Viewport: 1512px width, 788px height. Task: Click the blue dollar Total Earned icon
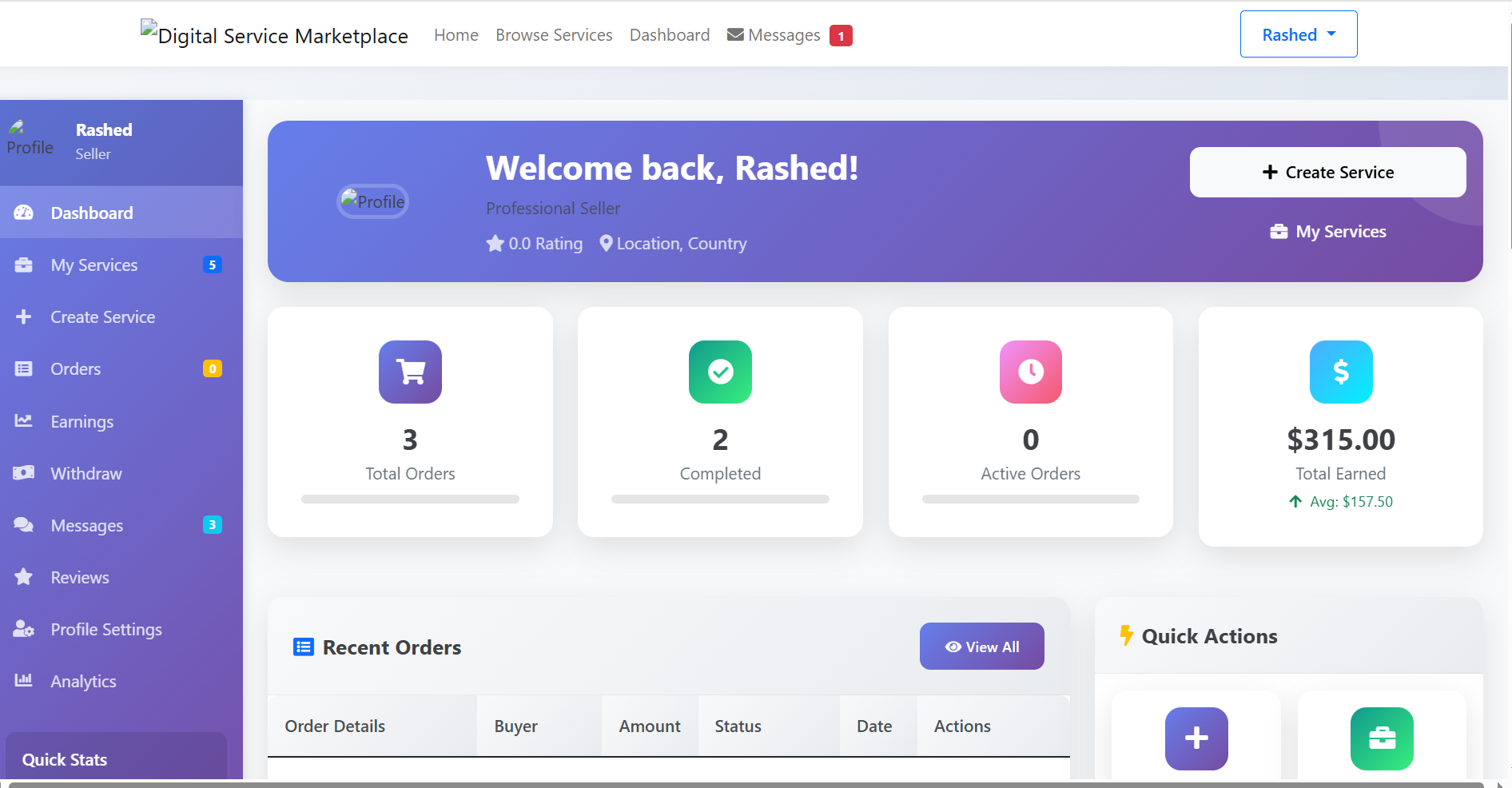click(1340, 372)
